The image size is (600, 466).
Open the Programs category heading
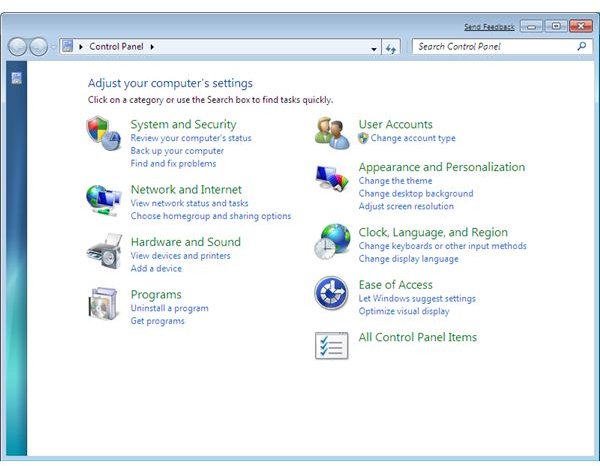point(156,295)
